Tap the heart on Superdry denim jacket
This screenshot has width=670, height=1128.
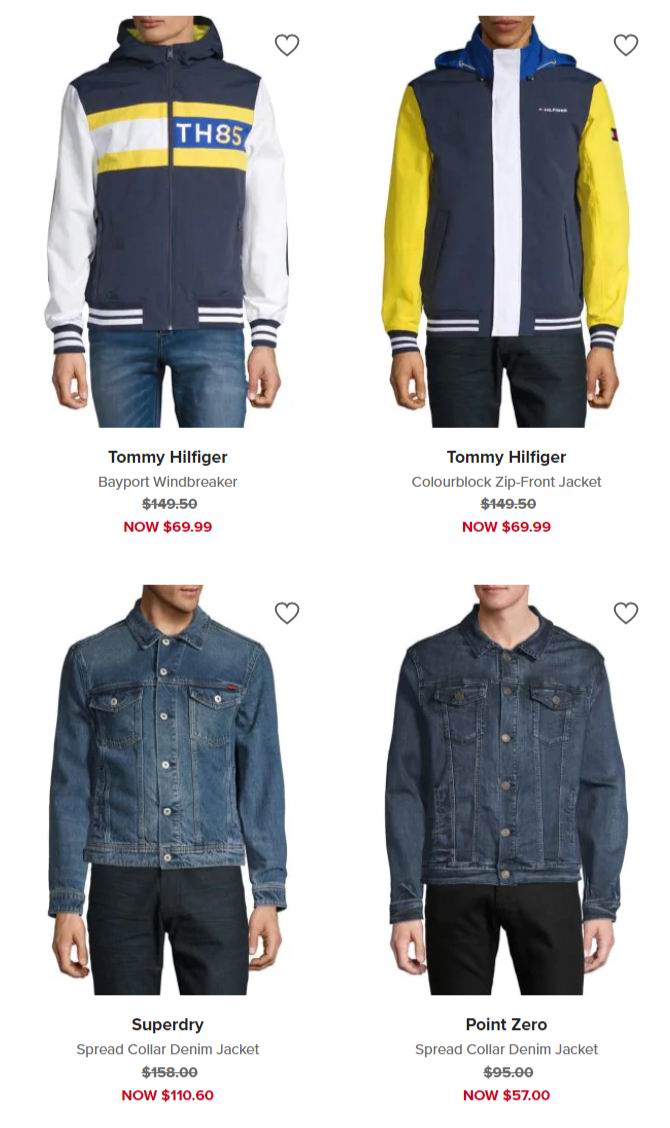287,613
